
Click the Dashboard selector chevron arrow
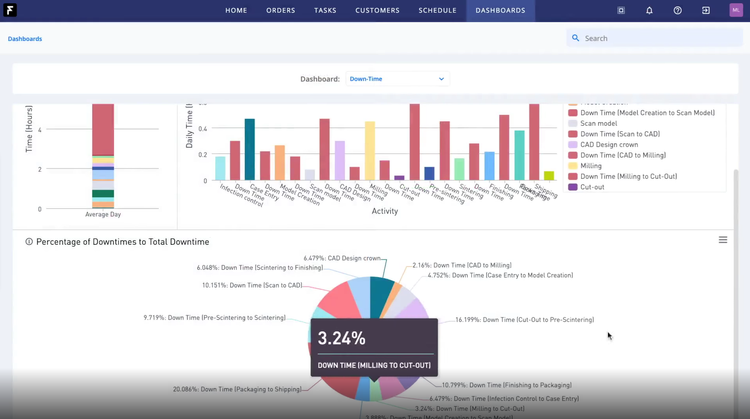[441, 79]
